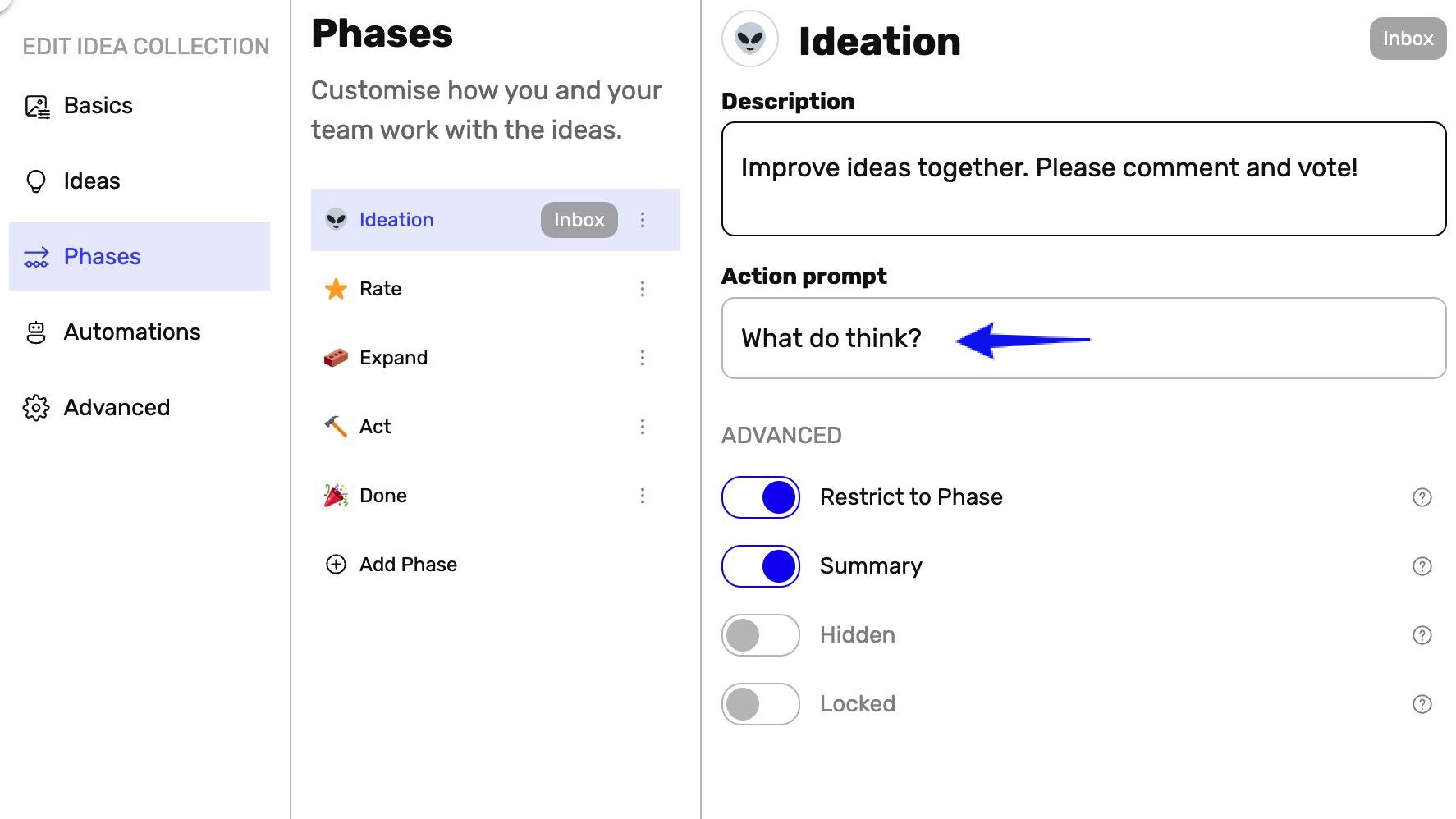Viewport: 1456px width, 819px height.
Task: Switch to the Expand phase
Action: [x=394, y=358]
